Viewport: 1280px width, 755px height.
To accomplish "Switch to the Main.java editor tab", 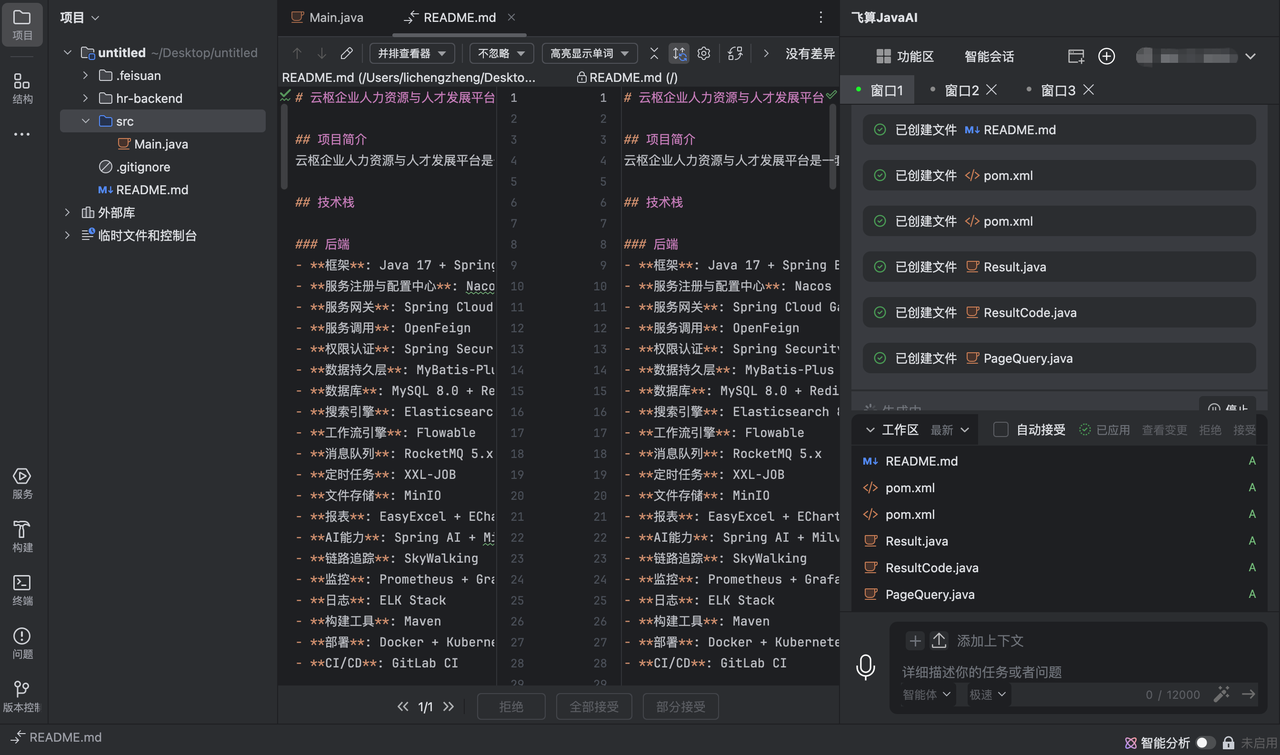I will [327, 18].
